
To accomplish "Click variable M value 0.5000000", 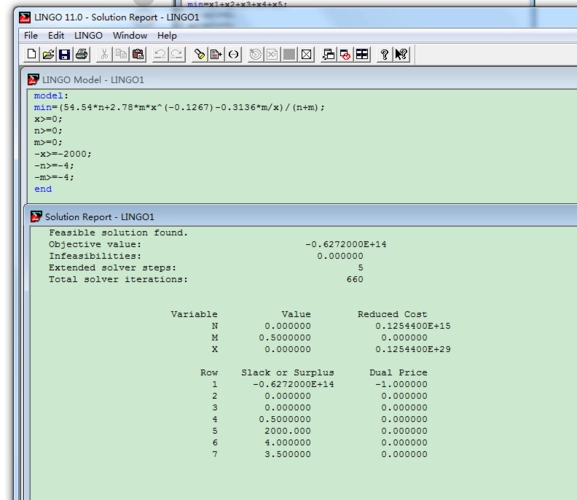I will click(284, 337).
